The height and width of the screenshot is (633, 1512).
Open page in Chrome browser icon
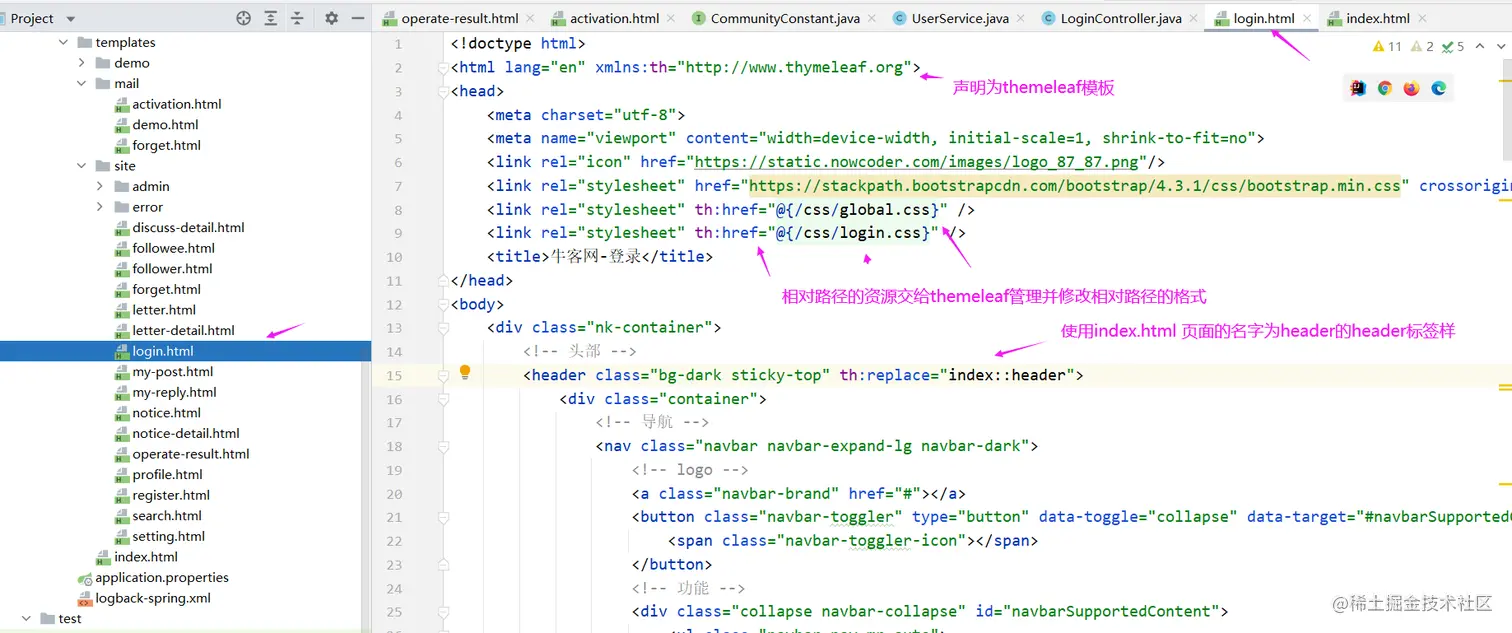tap(1385, 88)
